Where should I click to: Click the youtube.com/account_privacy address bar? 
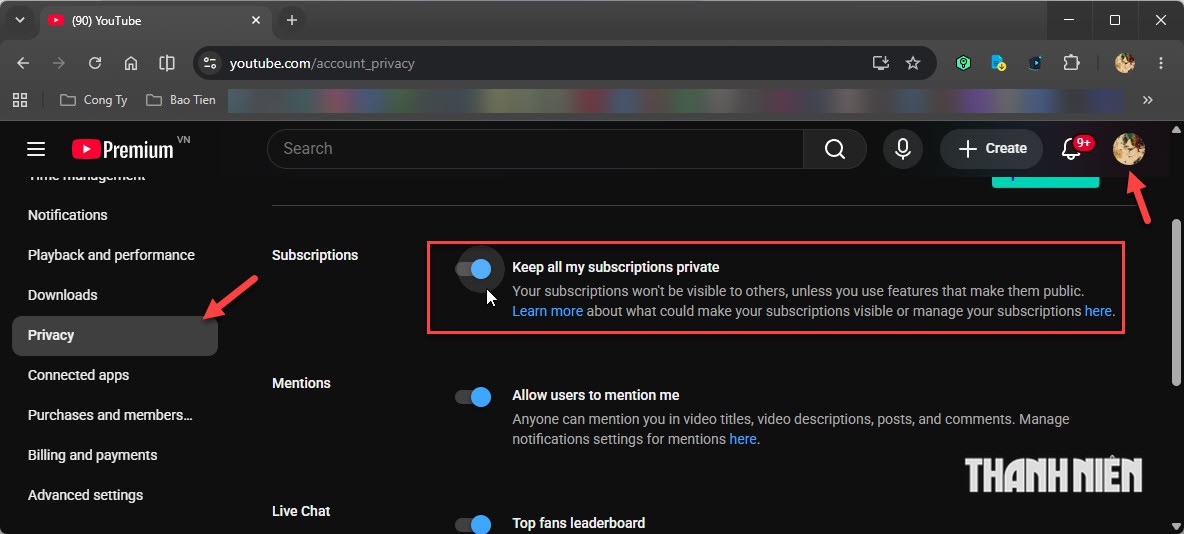pyautogui.click(x=529, y=63)
